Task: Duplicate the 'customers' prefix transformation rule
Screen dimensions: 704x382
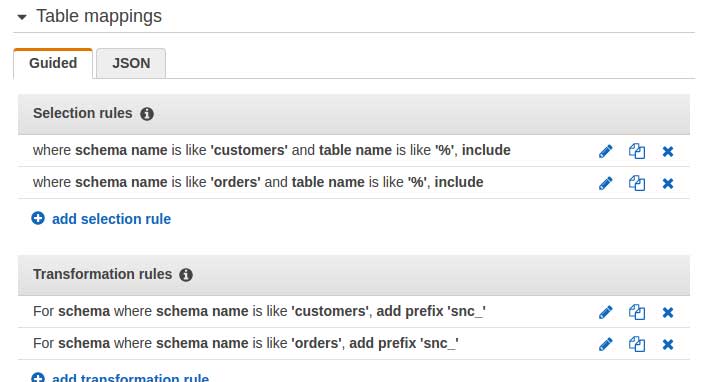Action: point(637,312)
